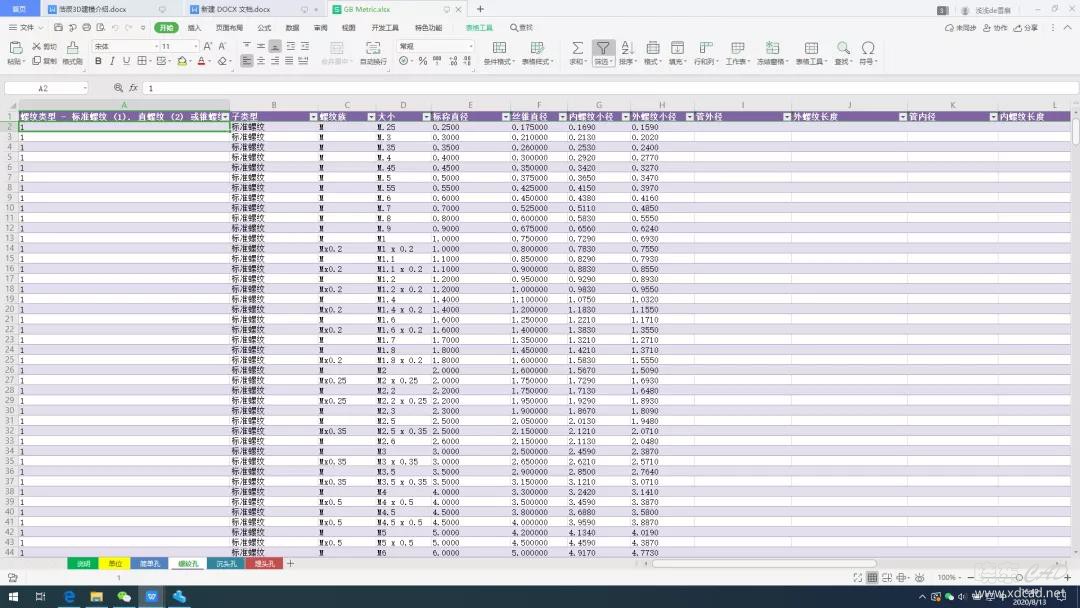Toggle Bold formatting

coord(98,62)
